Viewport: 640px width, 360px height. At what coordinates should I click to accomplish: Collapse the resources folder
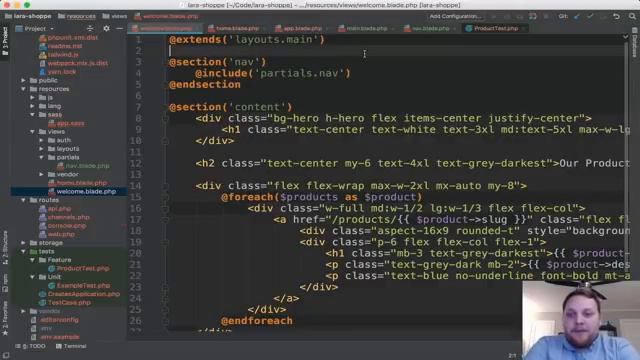(24, 89)
